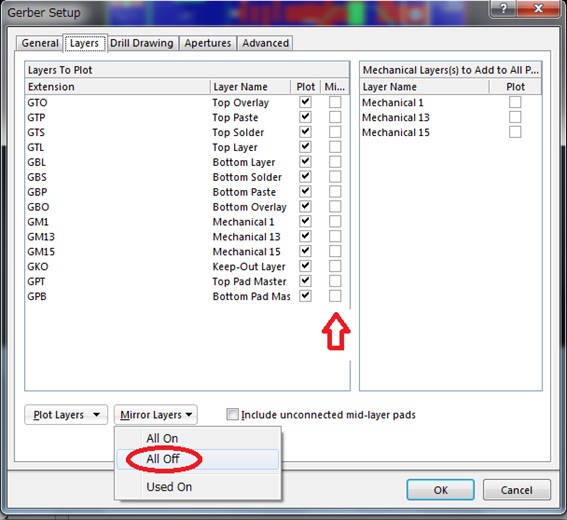Uncheck Plot for Bottom Overlay
The image size is (567, 520).
click(305, 206)
